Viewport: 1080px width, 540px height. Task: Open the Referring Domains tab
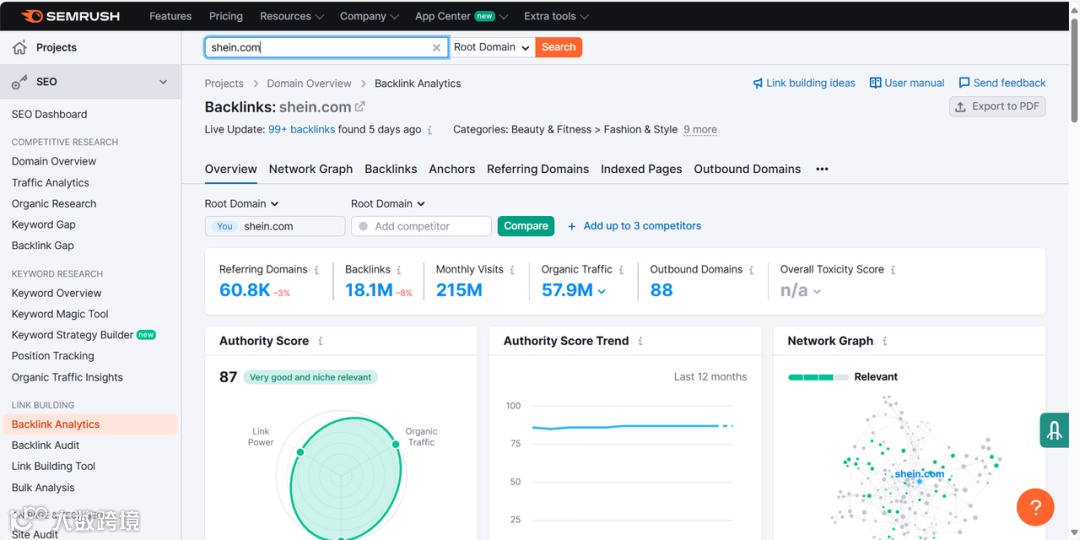(538, 169)
